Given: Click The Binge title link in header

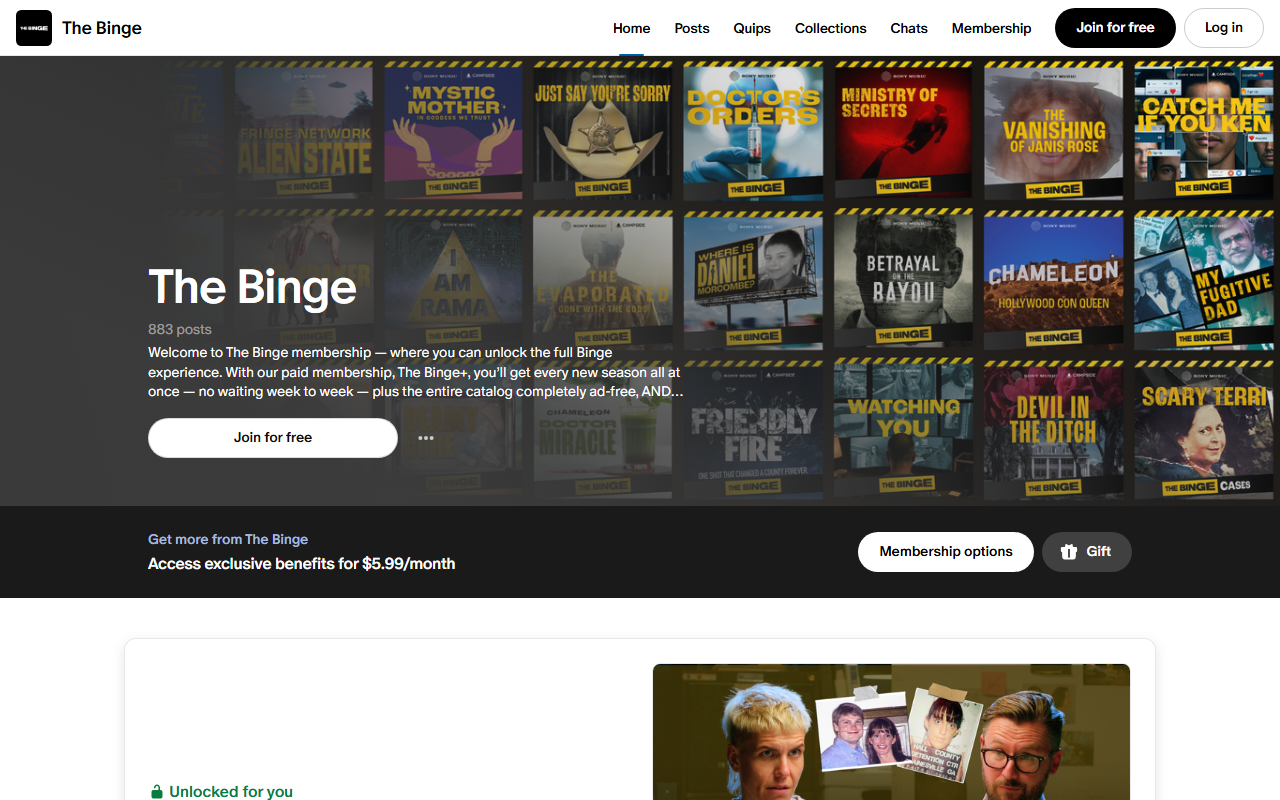Looking at the screenshot, I should [102, 28].
